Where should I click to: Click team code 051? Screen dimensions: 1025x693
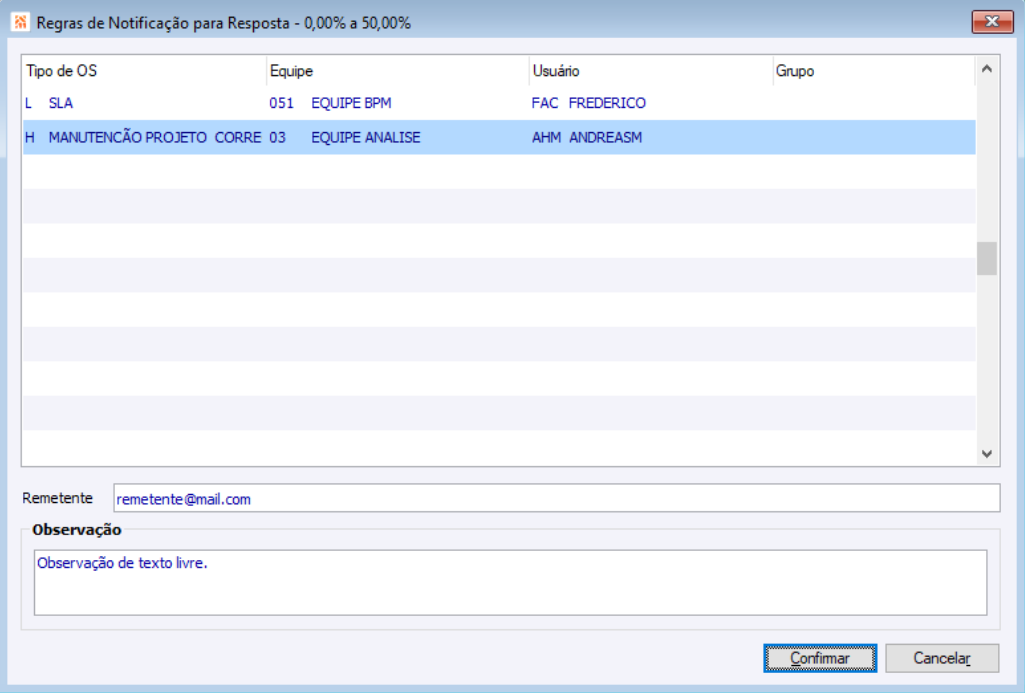tap(282, 103)
